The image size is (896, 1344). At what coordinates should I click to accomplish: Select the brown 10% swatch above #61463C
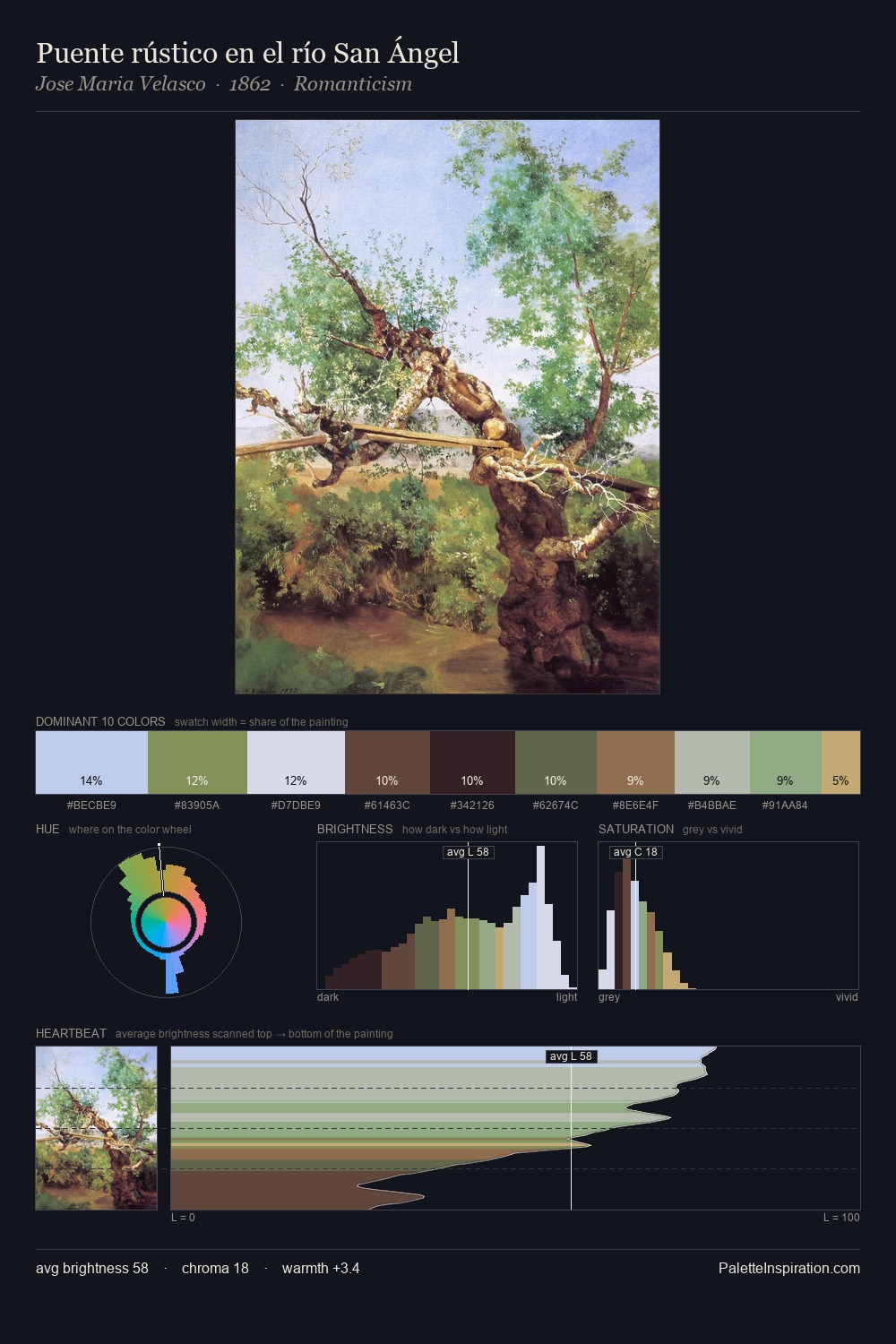pyautogui.click(x=387, y=762)
